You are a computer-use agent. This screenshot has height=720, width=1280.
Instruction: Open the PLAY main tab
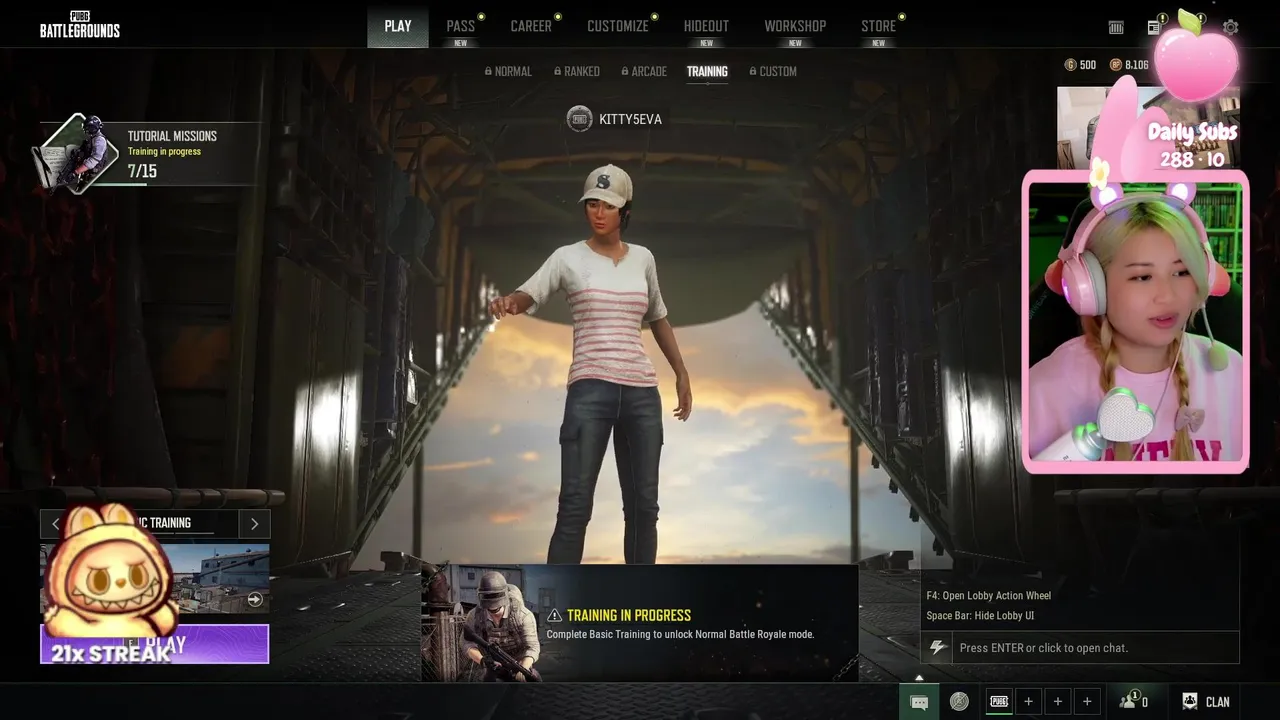(x=398, y=26)
